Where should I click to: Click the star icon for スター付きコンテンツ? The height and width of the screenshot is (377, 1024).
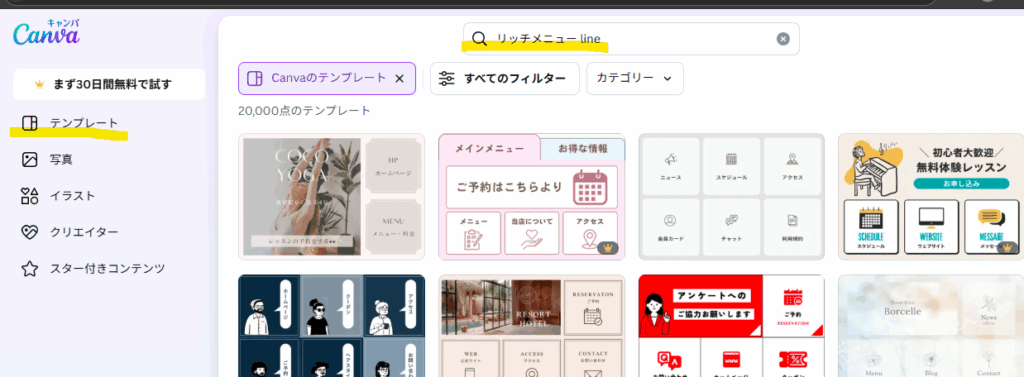[x=29, y=269]
